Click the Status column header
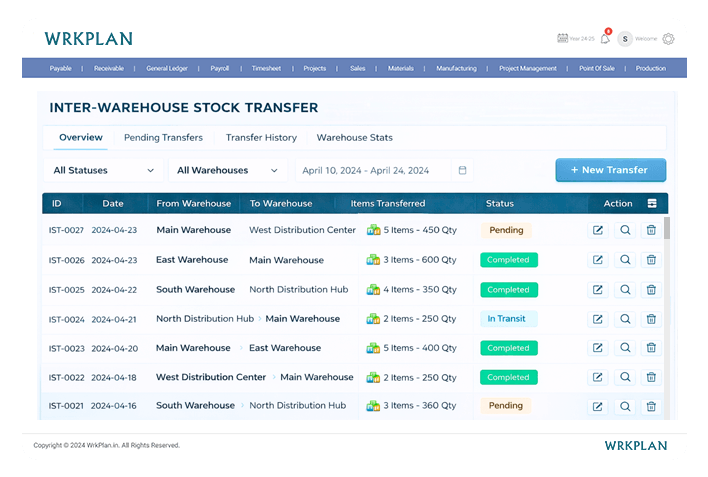Viewport: 708px width, 477px height. (500, 203)
